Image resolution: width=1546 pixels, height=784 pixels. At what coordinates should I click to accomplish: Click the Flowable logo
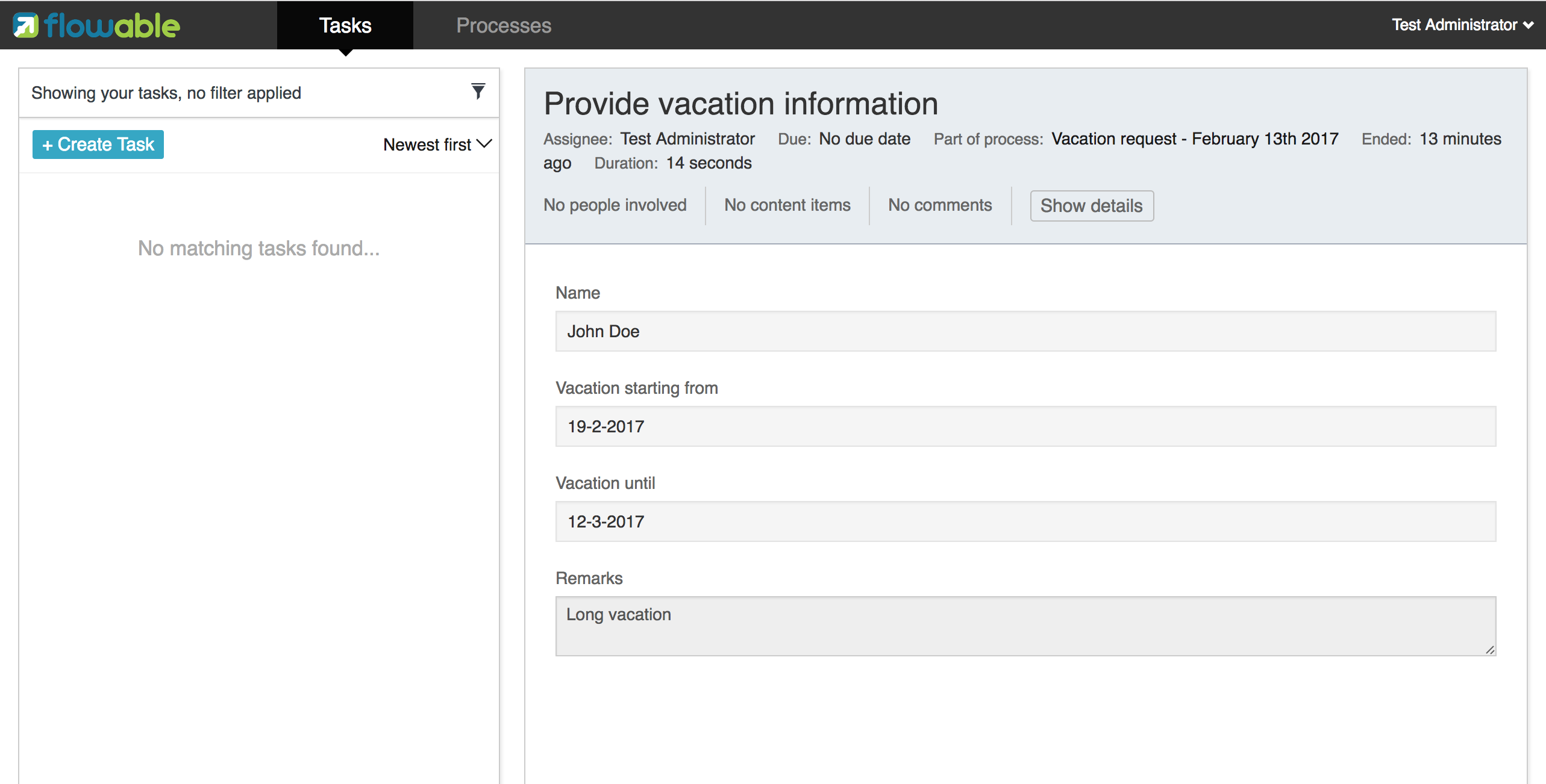coord(96,25)
